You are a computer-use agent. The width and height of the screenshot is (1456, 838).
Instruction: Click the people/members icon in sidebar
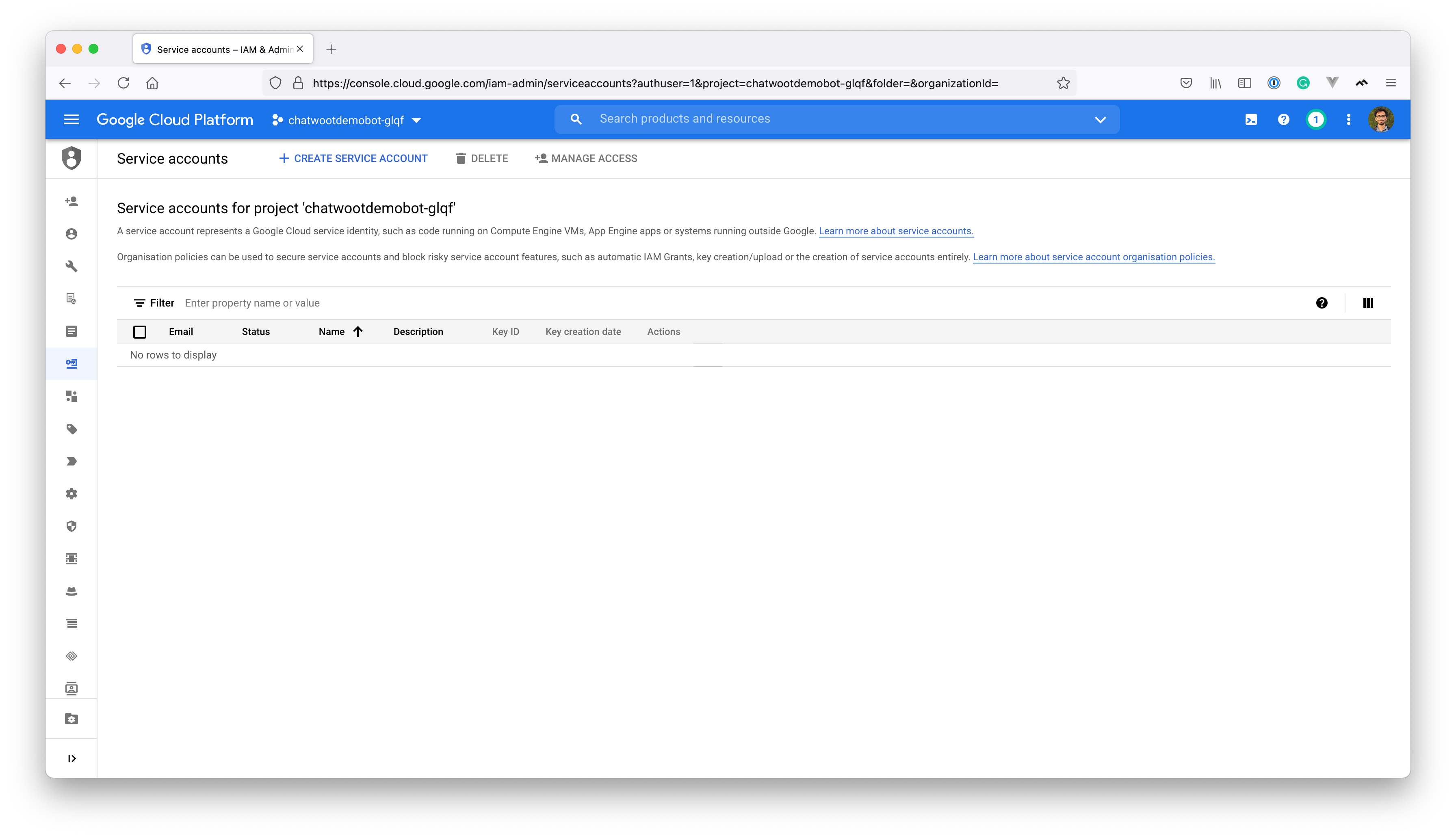pyautogui.click(x=71, y=200)
